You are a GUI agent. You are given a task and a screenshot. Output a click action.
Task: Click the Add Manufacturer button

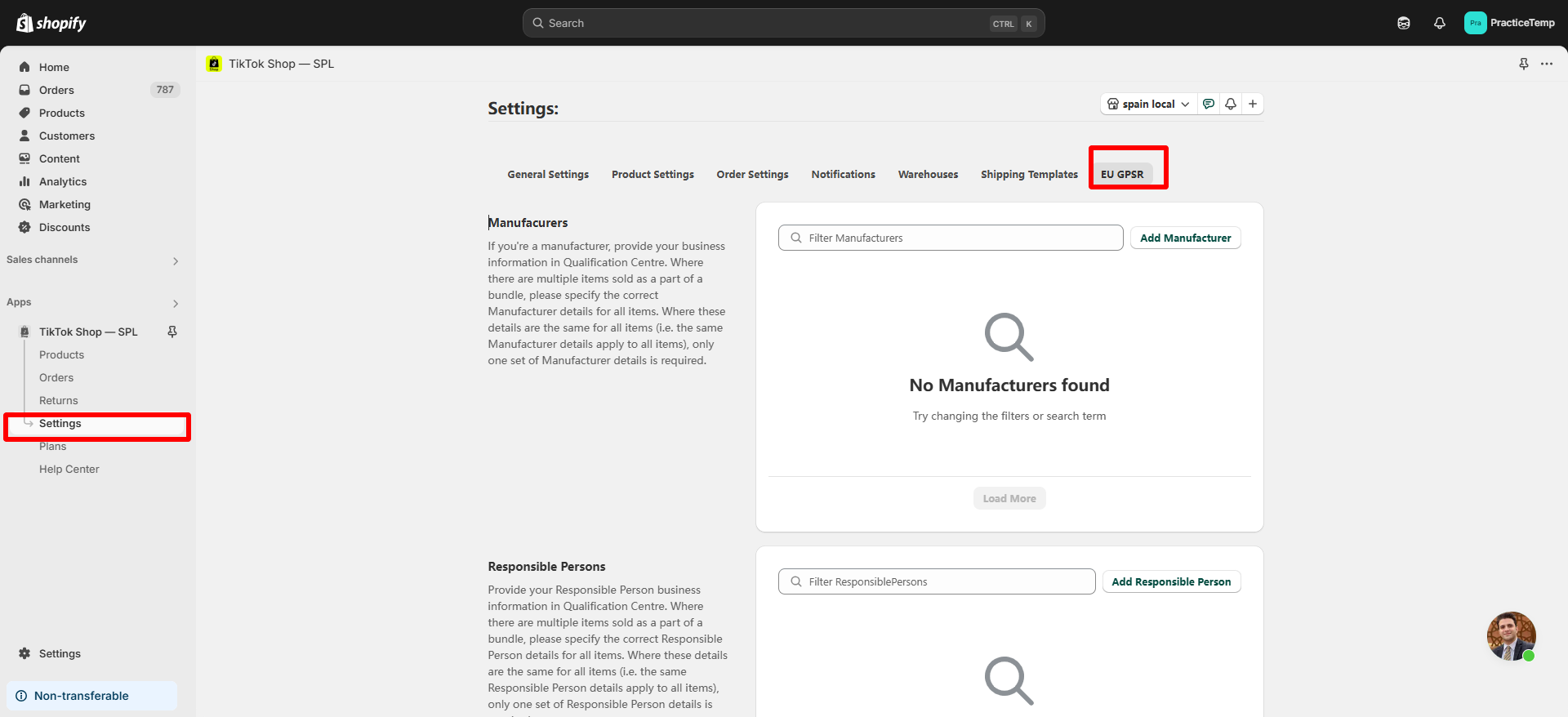1185,238
